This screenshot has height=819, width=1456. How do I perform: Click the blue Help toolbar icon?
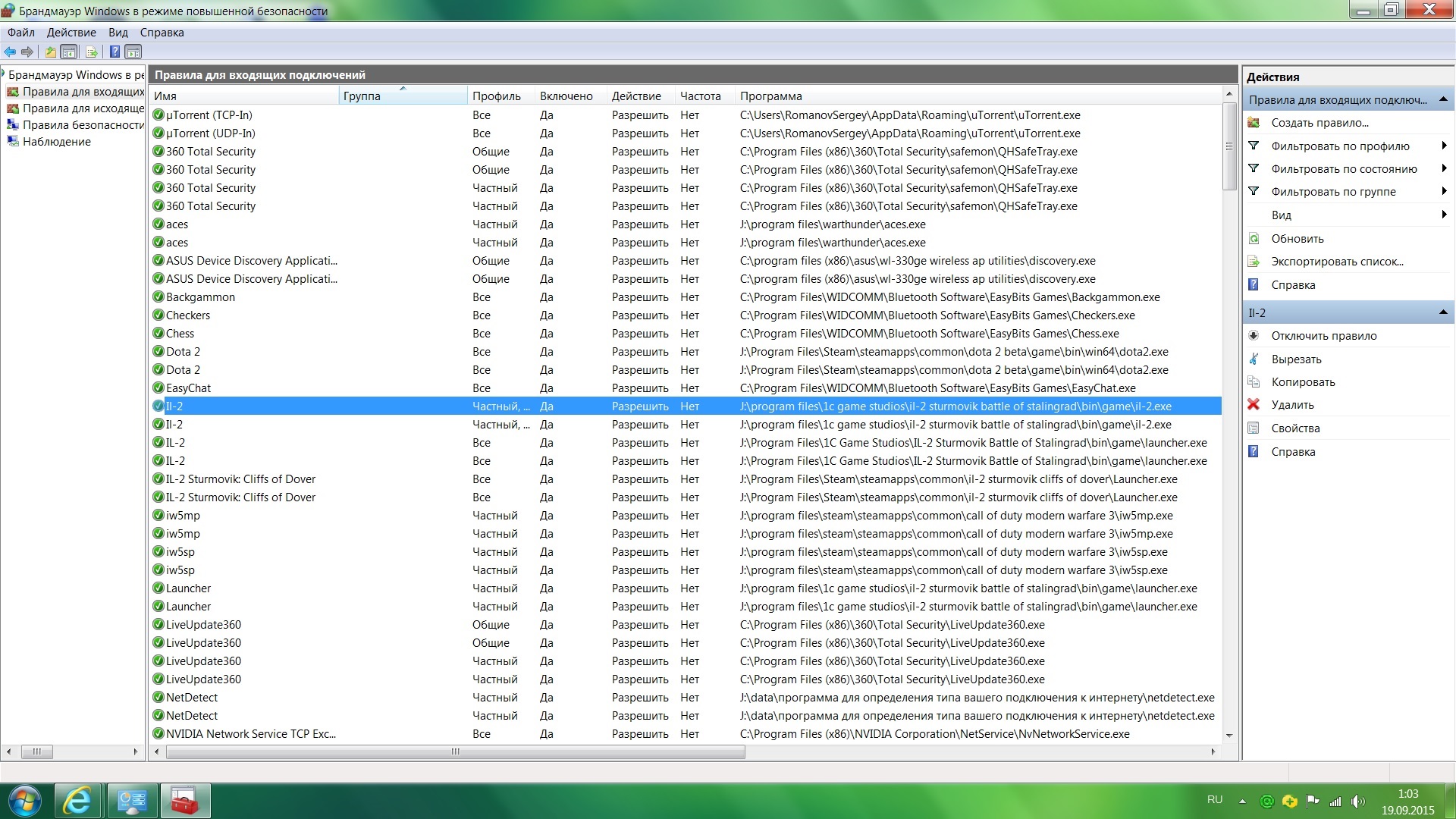coord(115,52)
